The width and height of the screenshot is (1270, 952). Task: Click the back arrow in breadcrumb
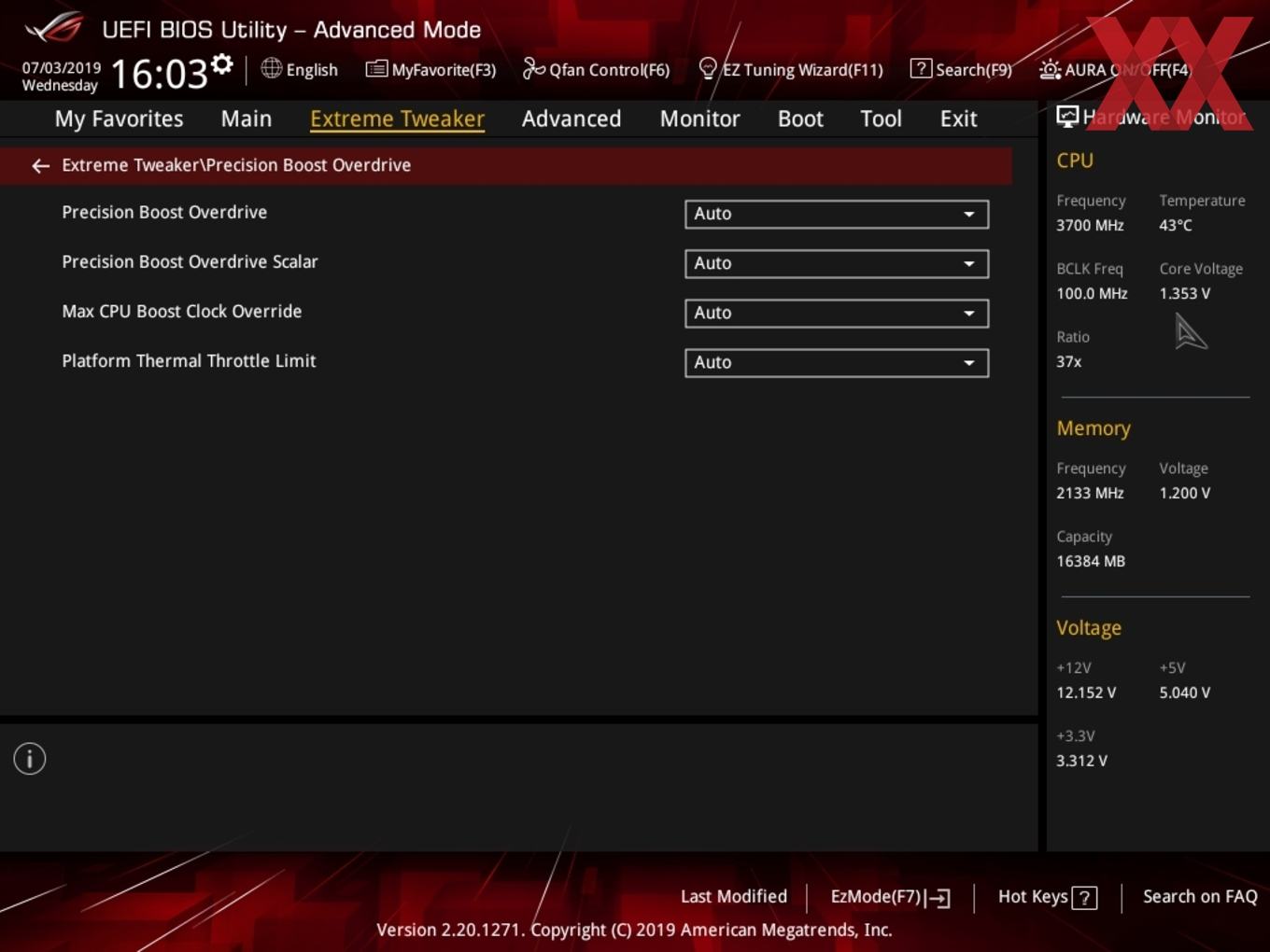pyautogui.click(x=40, y=166)
